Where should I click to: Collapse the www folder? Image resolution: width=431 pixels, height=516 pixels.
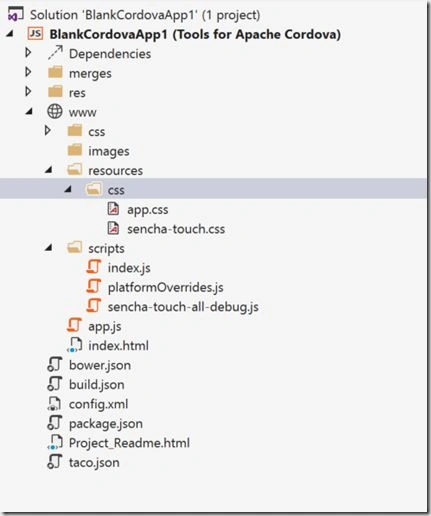click(x=29, y=112)
